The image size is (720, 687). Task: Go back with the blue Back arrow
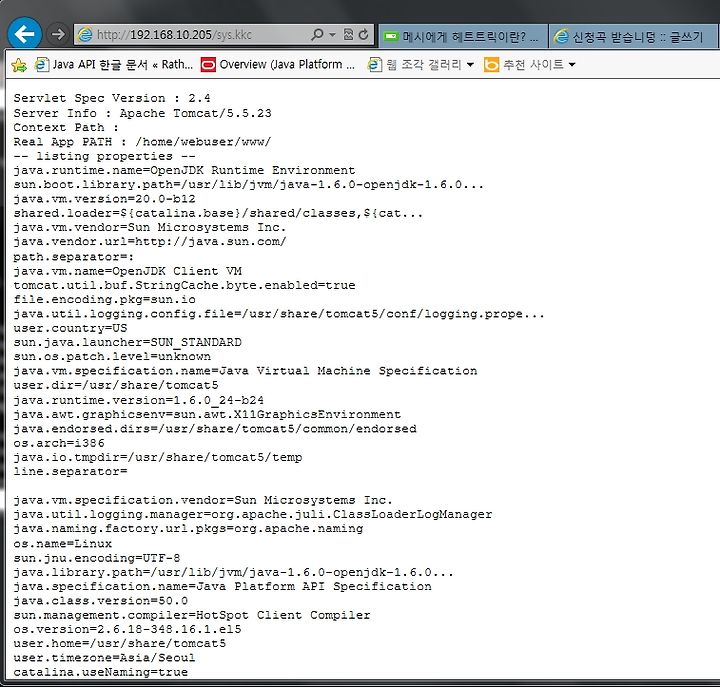click(x=25, y=34)
